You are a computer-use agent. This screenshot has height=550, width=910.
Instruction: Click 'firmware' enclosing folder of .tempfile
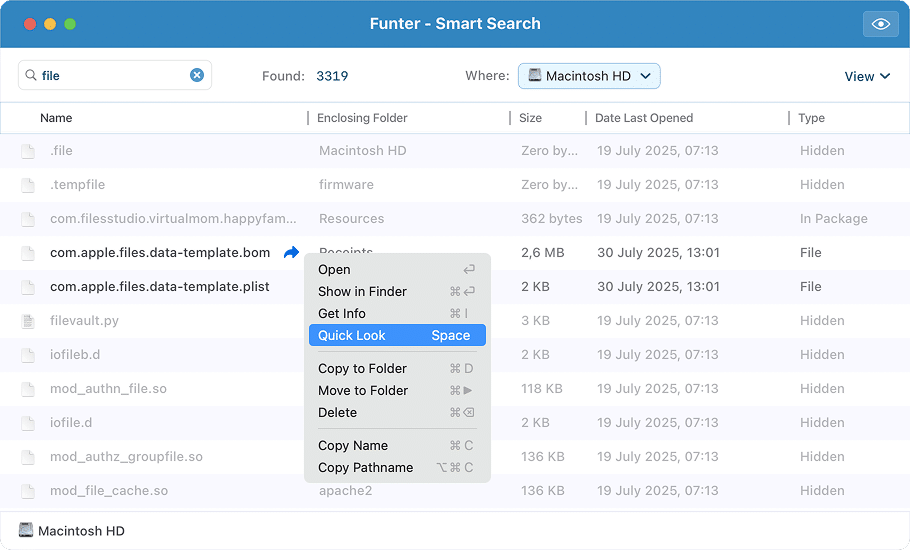[346, 184]
